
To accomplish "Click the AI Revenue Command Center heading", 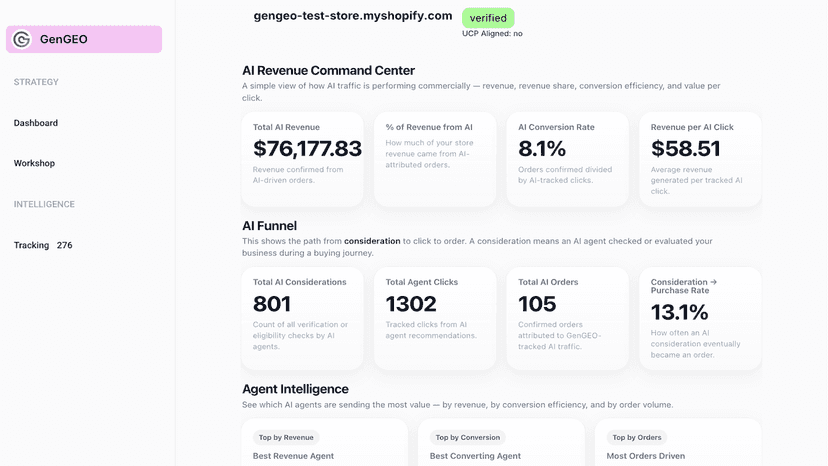I will [328, 71].
